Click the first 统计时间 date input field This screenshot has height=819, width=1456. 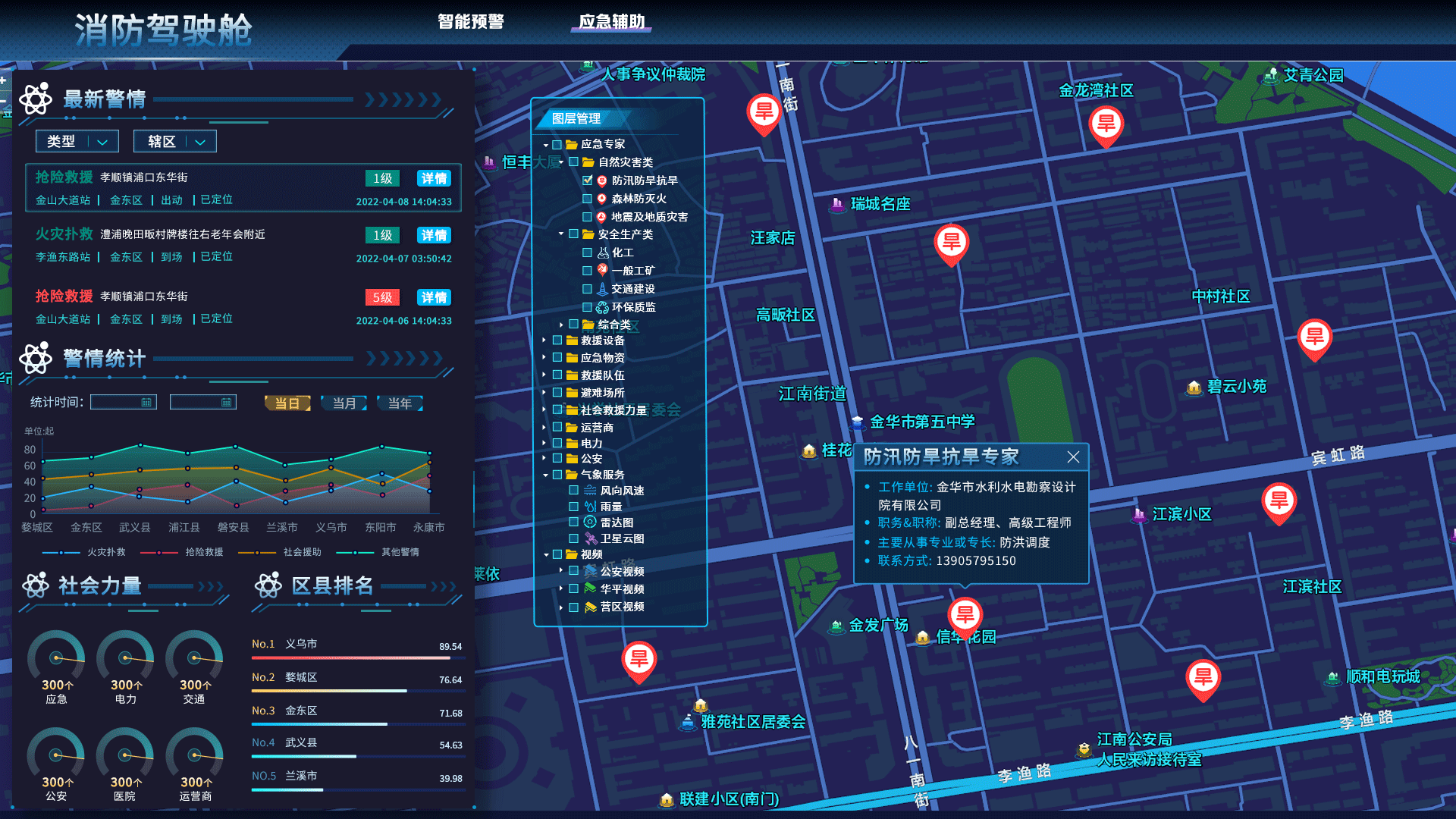(123, 402)
